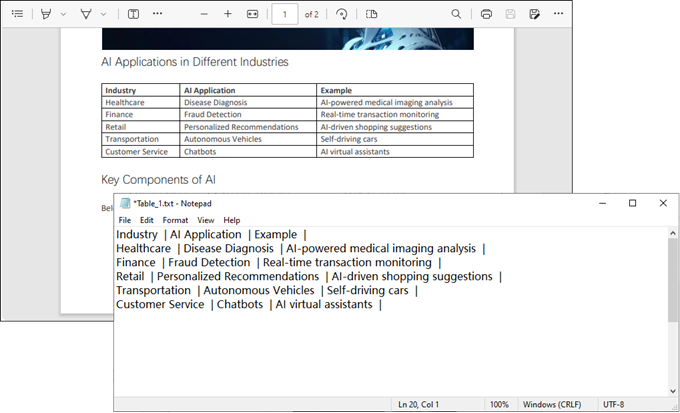Click the Notepad title bar app icon
Image resolution: width=680 pixels, height=413 pixels.
click(x=125, y=203)
